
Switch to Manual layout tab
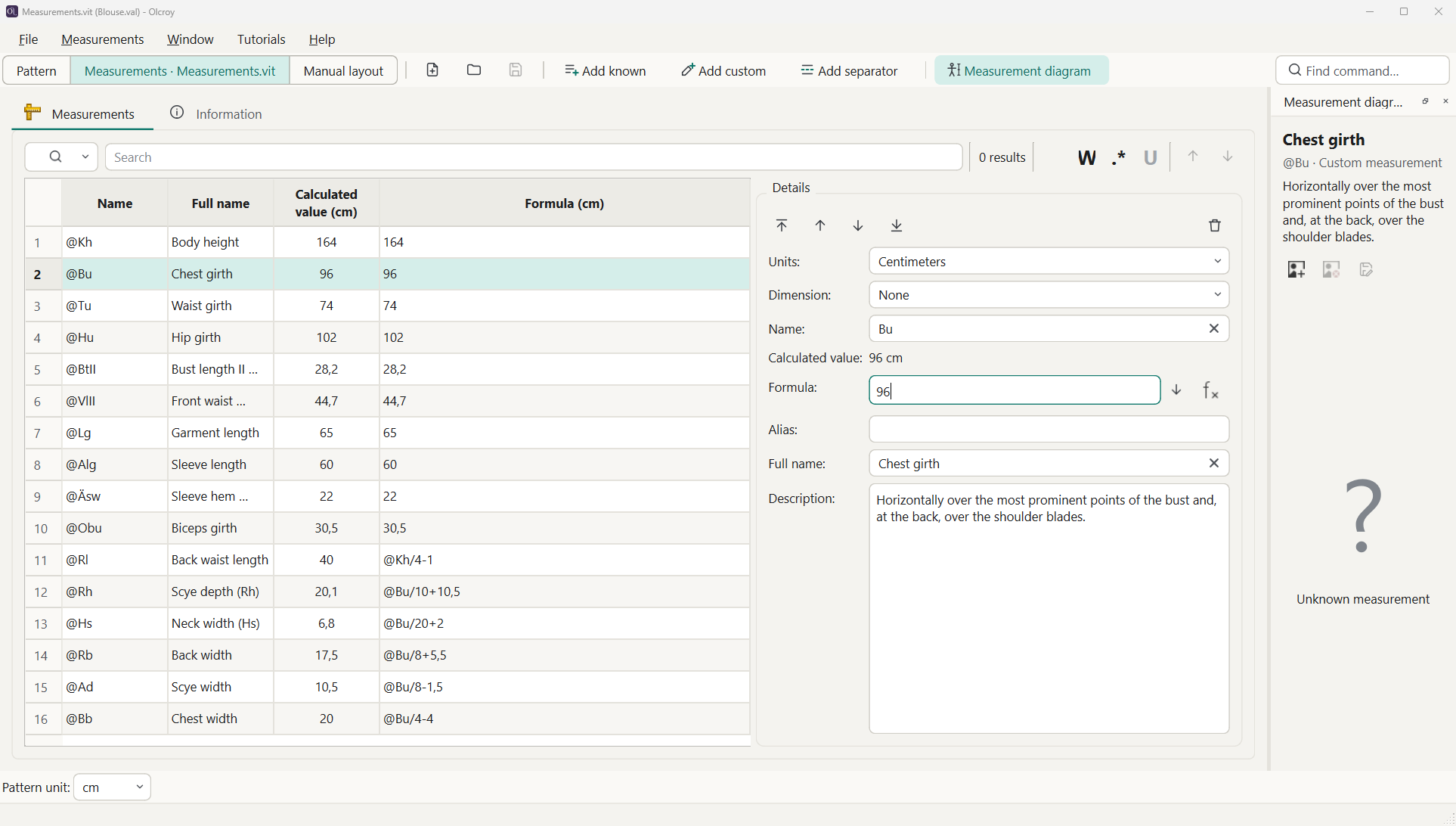click(343, 70)
